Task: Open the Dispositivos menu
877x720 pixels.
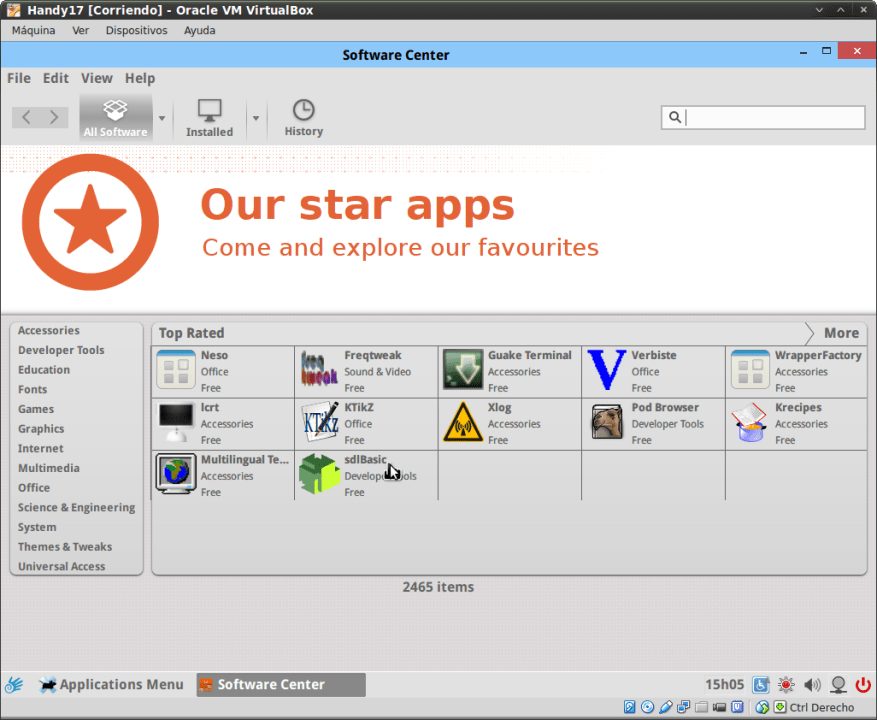Action: click(x=136, y=30)
